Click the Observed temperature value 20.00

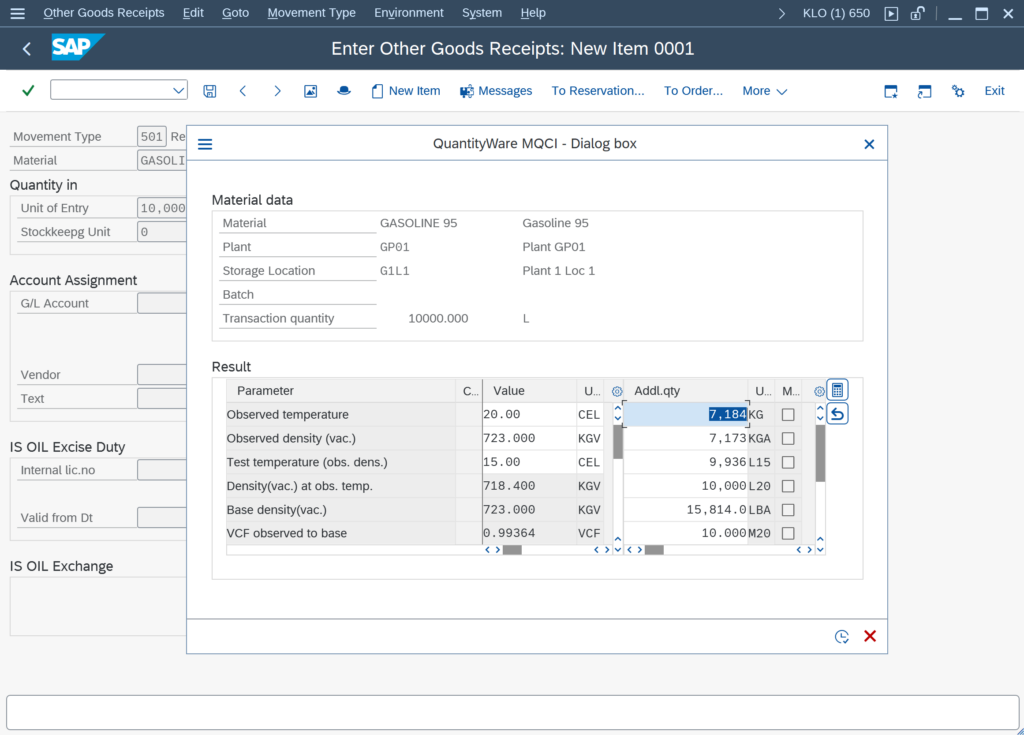(x=529, y=414)
